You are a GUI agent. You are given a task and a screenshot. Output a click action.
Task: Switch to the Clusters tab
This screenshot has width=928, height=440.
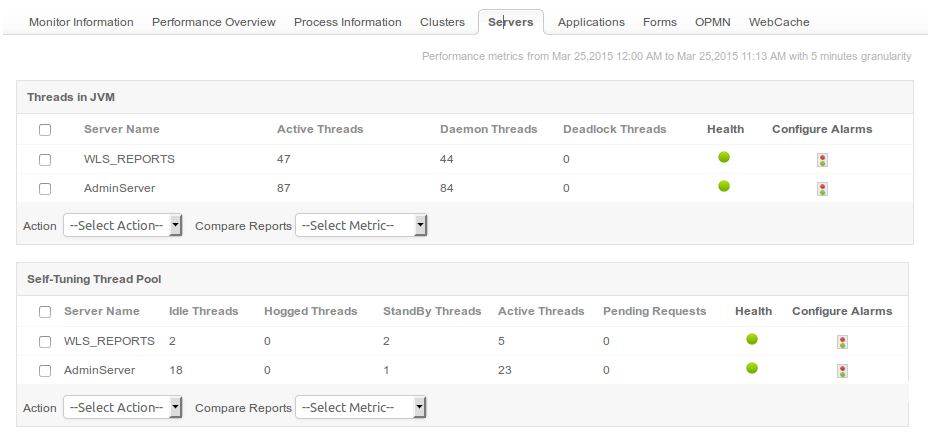click(x=442, y=22)
